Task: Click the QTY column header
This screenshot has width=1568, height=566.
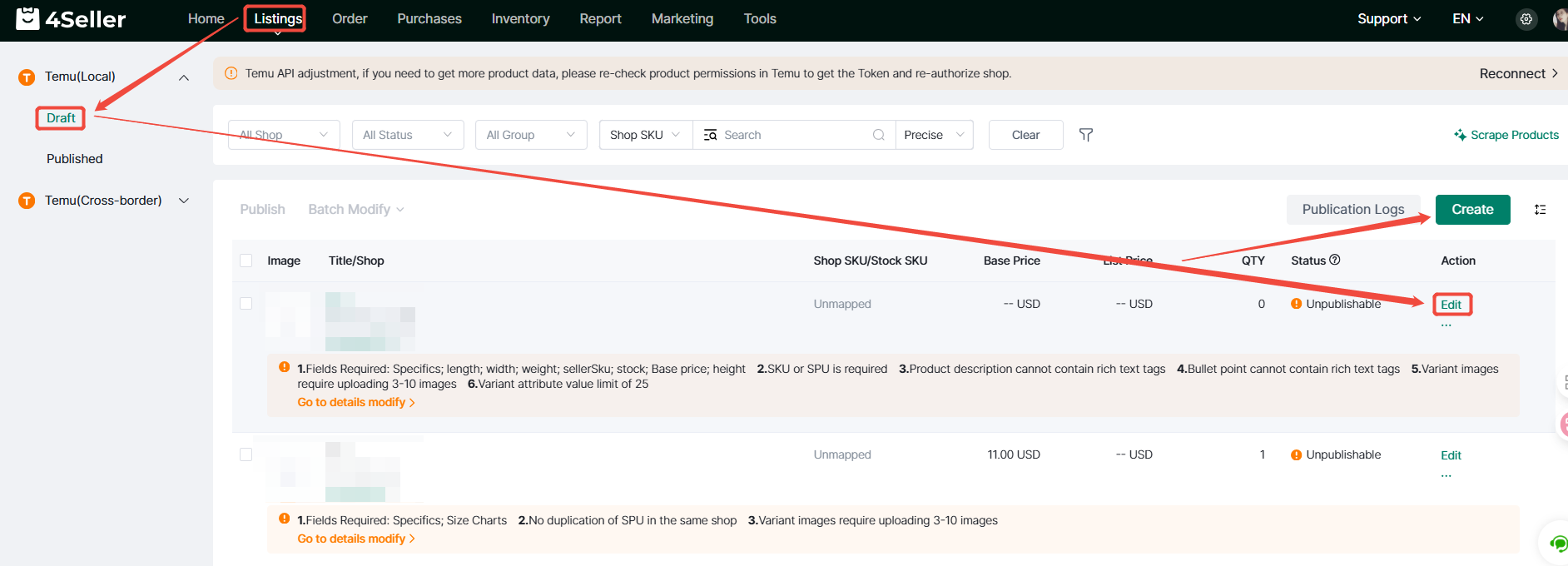Action: [x=1253, y=261]
